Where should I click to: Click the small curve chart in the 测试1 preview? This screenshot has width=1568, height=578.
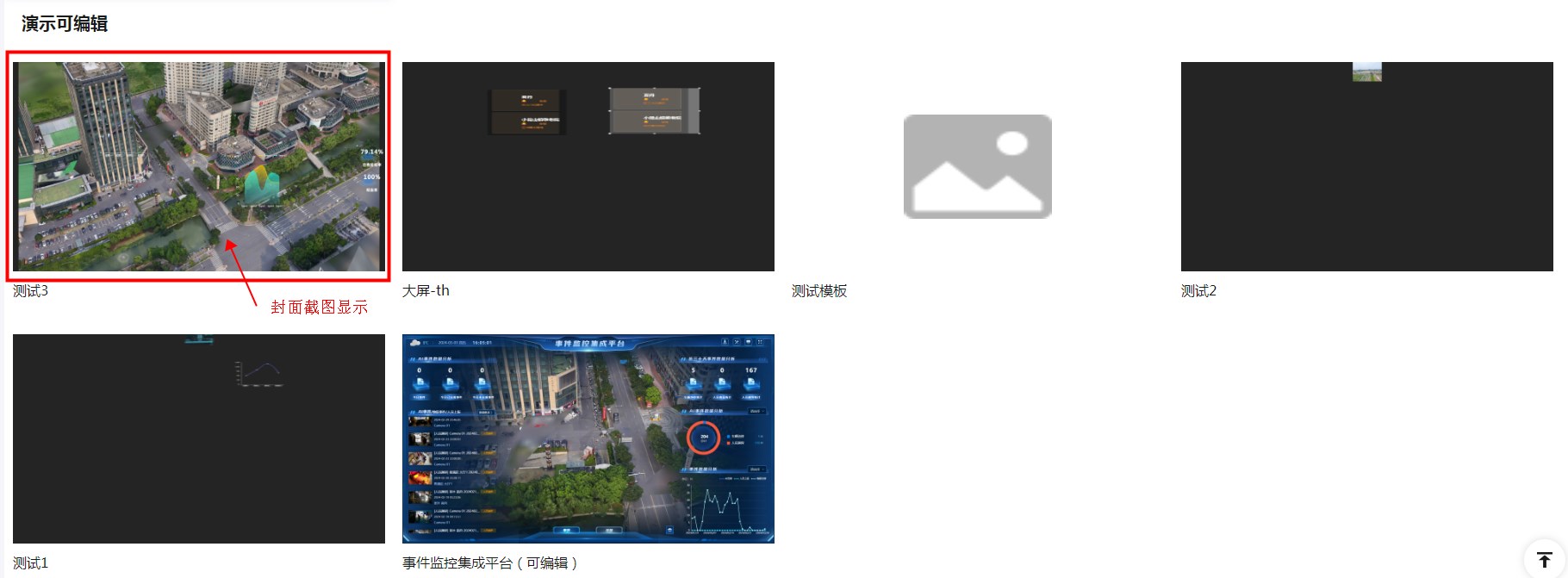pos(259,373)
